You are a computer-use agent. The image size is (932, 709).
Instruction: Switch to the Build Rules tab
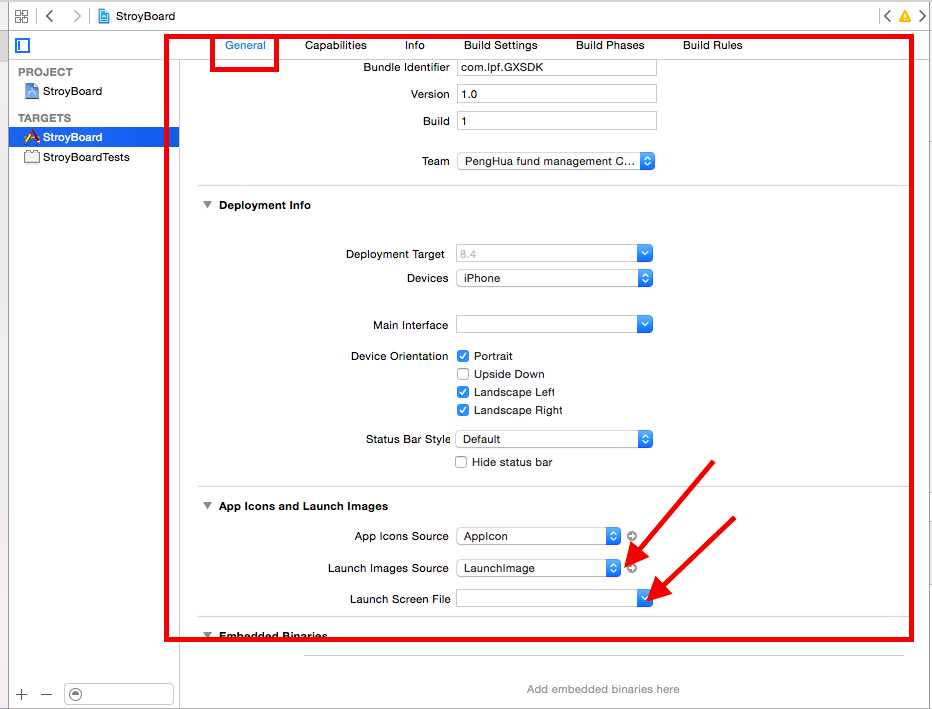[712, 45]
